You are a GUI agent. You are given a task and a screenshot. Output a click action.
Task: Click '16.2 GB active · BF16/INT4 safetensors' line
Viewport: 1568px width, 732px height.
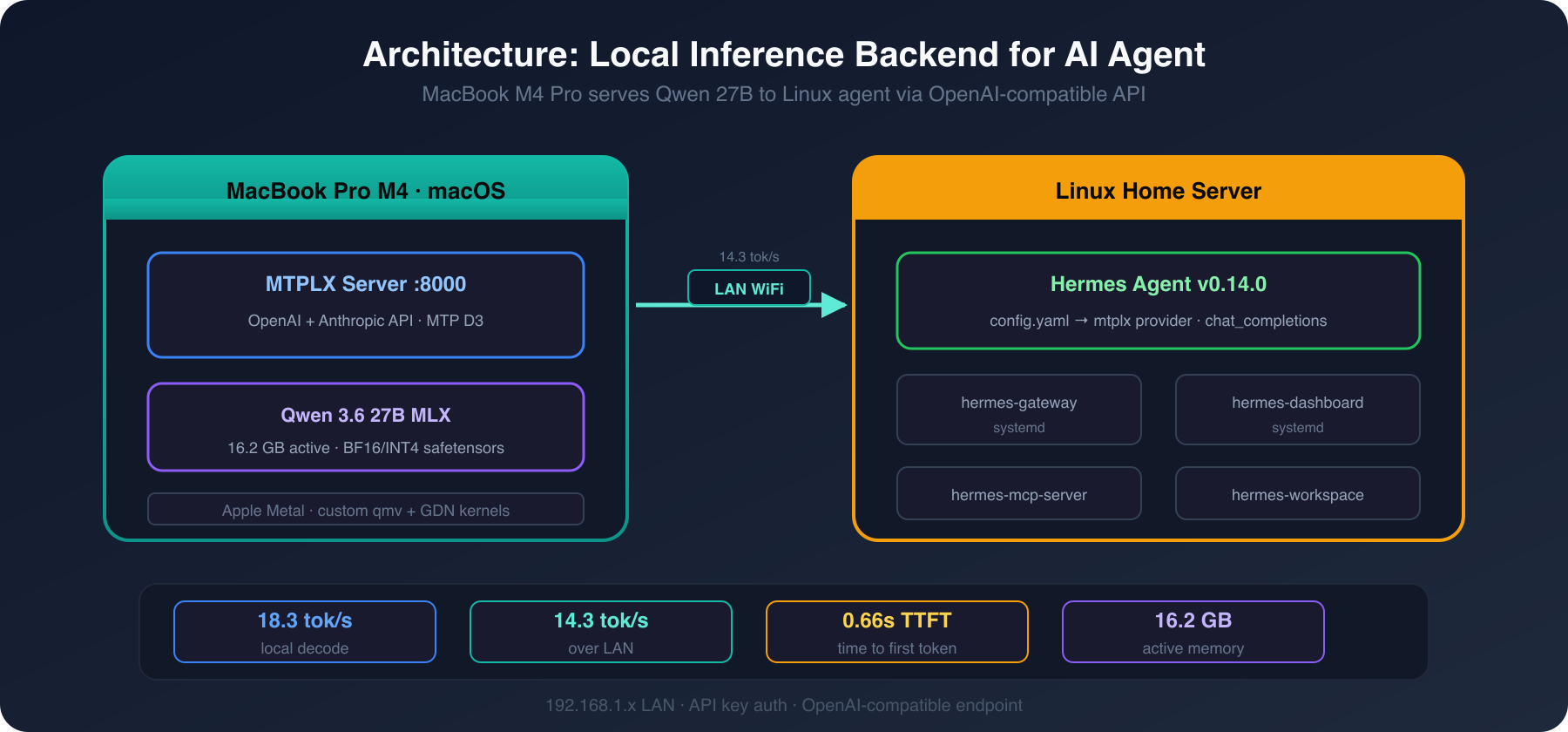click(x=366, y=448)
